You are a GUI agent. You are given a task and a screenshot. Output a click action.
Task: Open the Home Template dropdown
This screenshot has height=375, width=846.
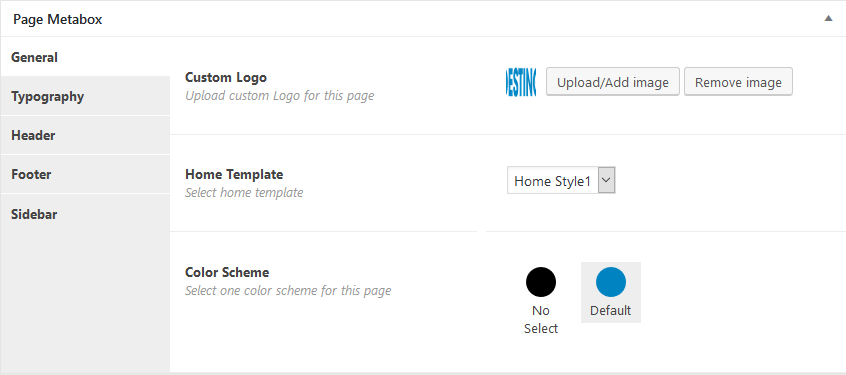[561, 180]
